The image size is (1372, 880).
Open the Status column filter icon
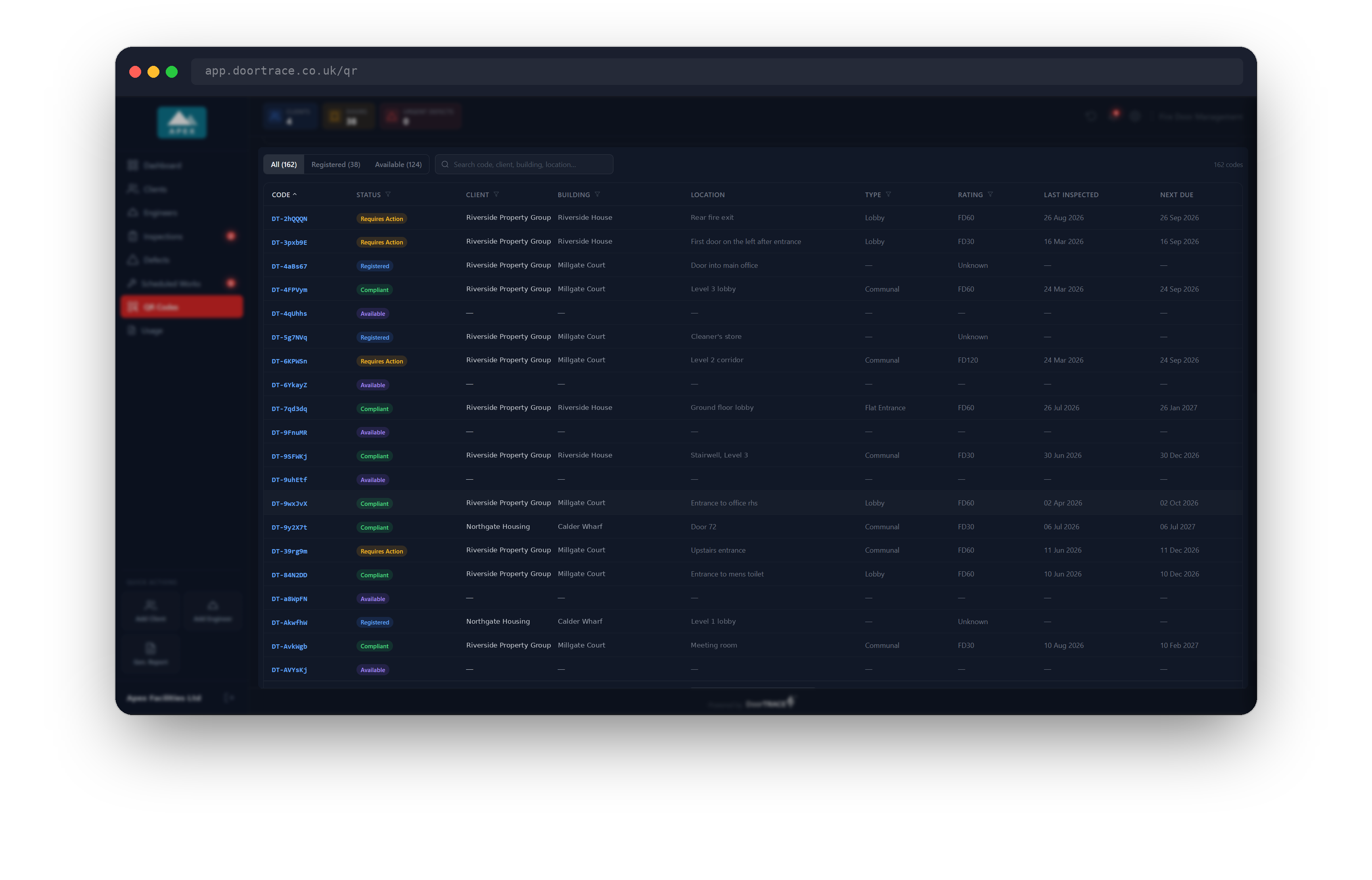click(388, 194)
